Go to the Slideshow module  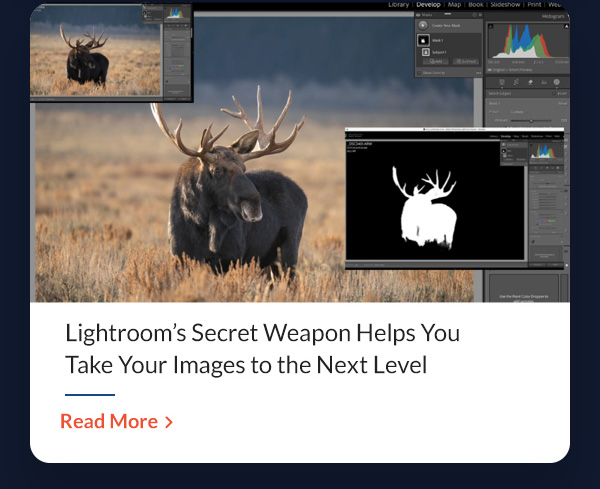coord(506,5)
